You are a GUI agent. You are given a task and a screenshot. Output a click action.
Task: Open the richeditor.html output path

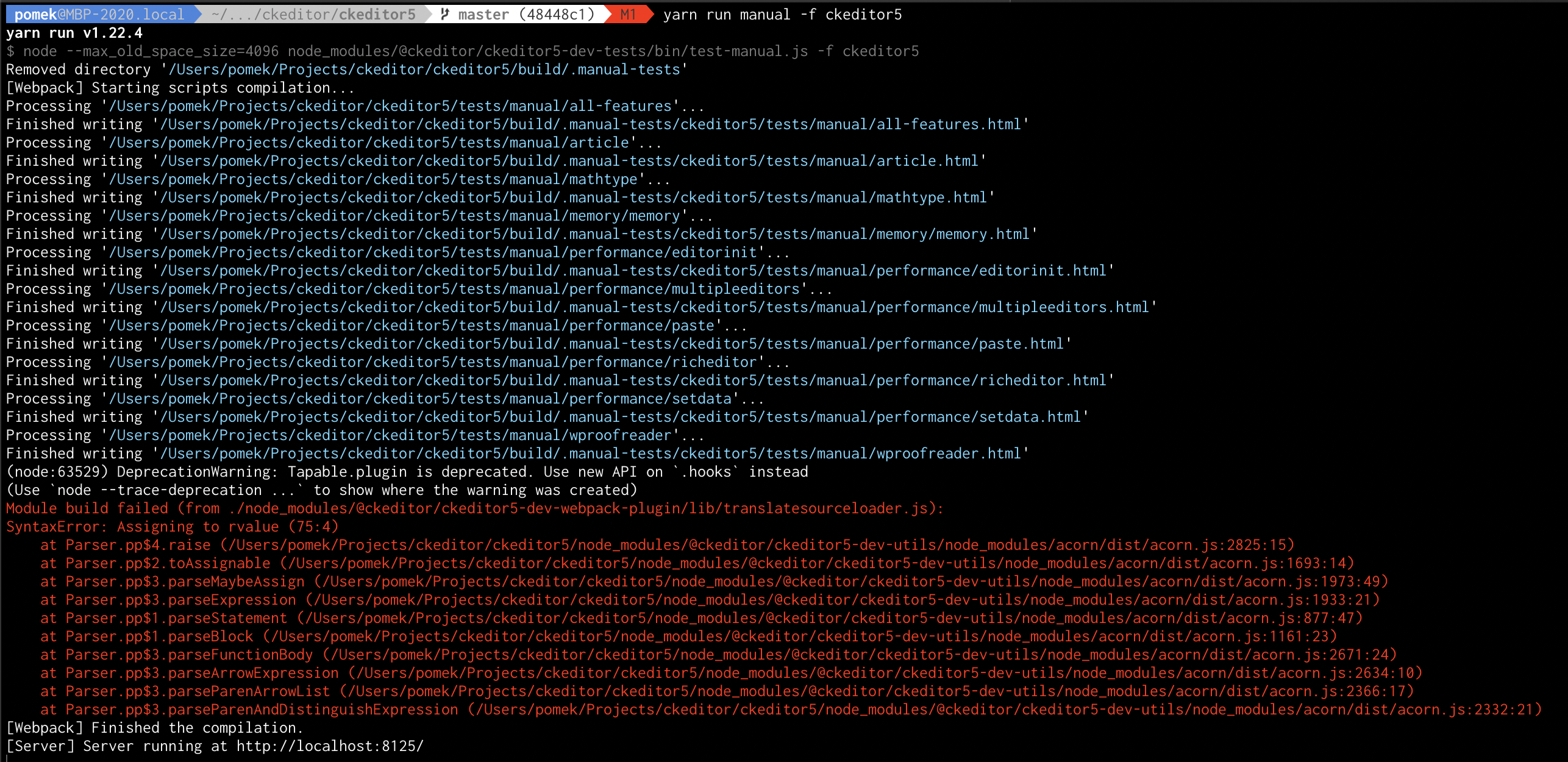(633, 380)
